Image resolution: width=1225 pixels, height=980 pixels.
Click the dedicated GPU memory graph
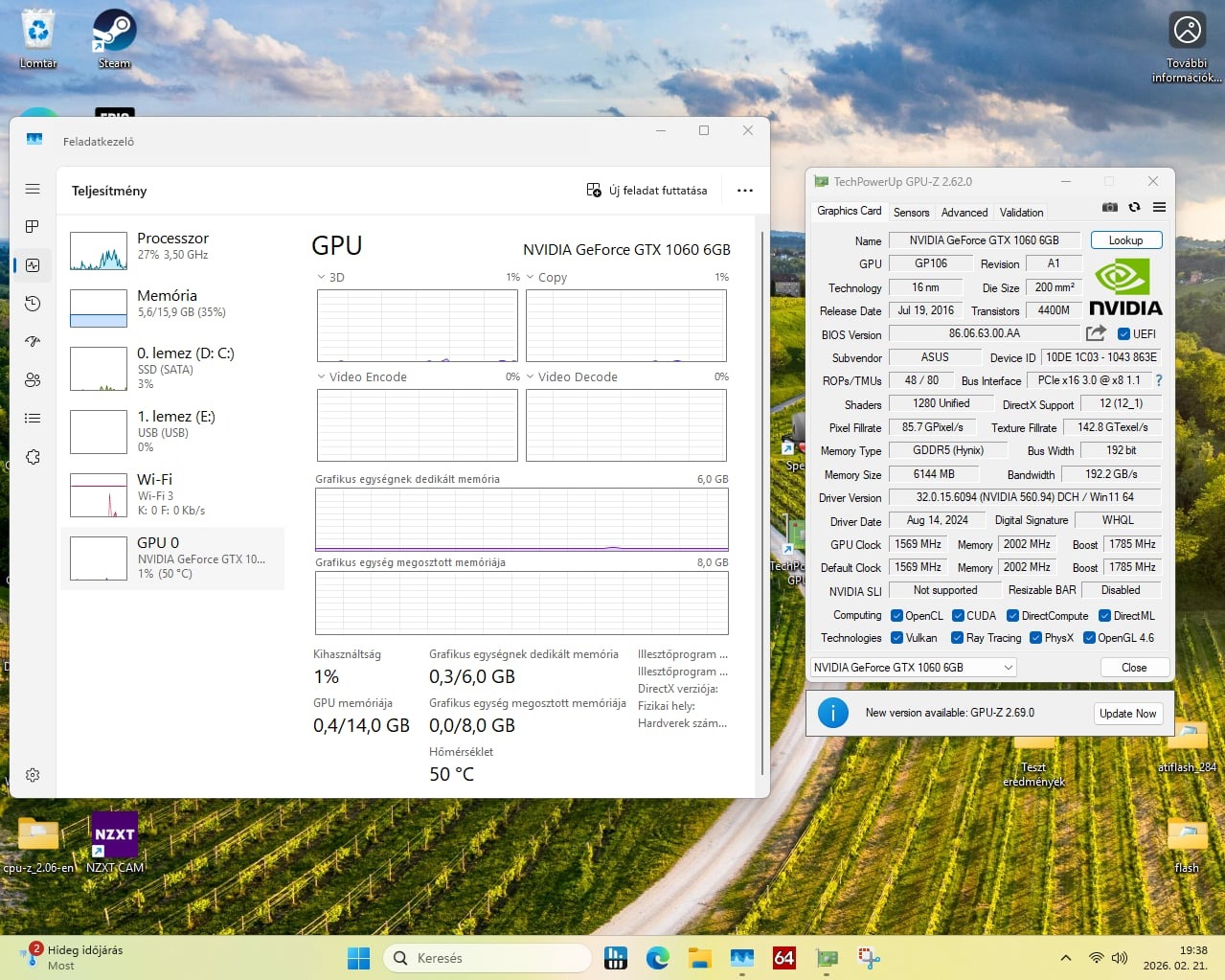521,519
